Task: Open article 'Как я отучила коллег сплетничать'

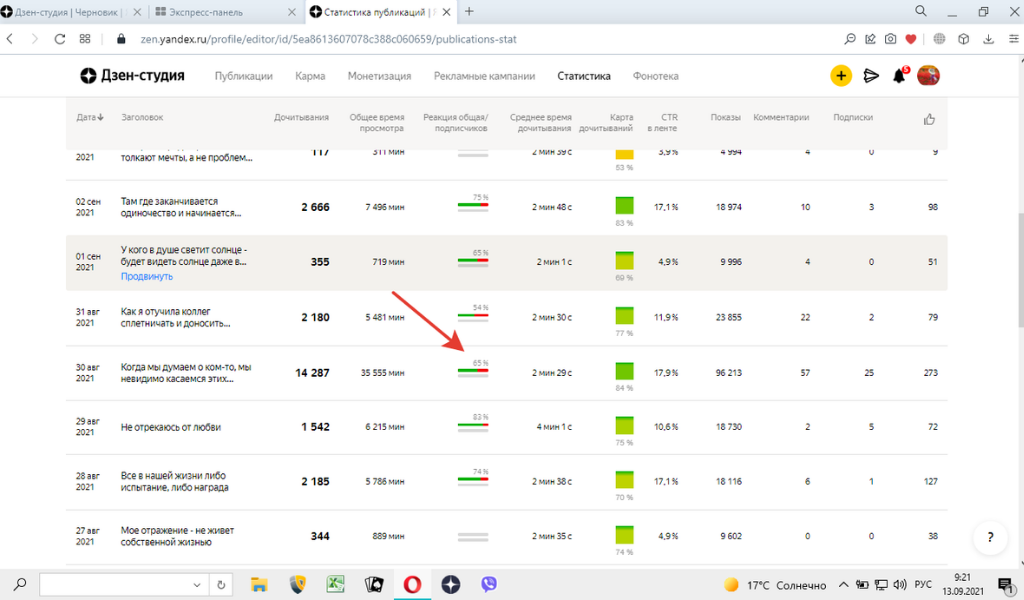Action: pyautogui.click(x=175, y=317)
